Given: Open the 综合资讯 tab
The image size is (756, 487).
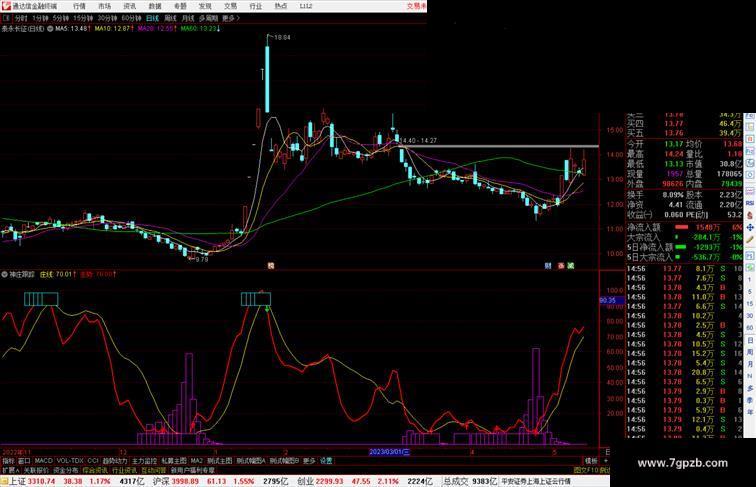Looking at the screenshot, I should [x=95, y=470].
